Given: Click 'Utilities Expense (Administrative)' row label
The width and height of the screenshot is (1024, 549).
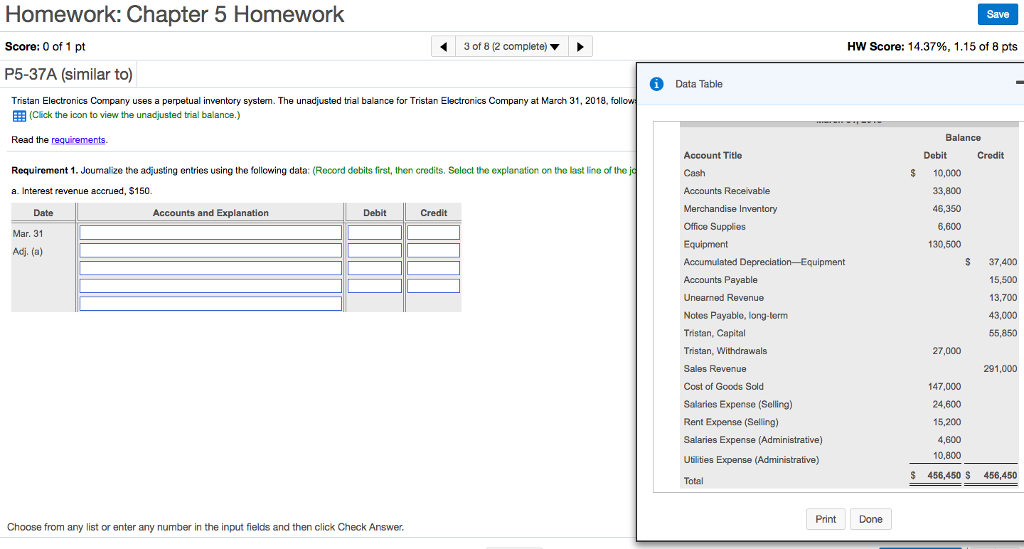Looking at the screenshot, I should coord(751,460).
